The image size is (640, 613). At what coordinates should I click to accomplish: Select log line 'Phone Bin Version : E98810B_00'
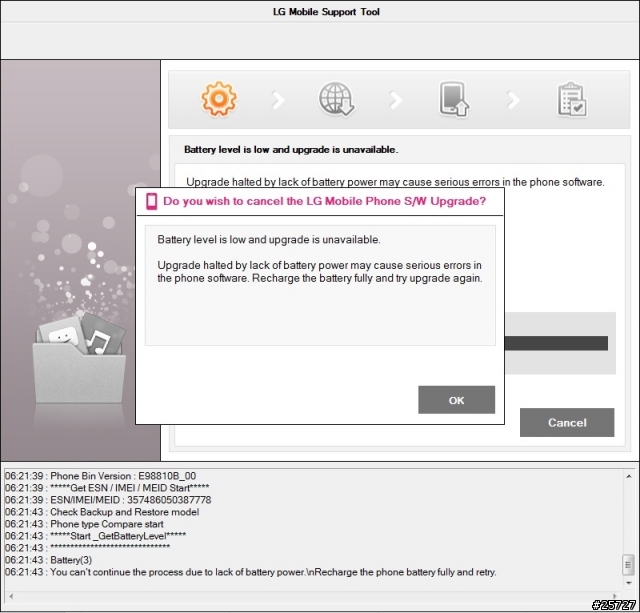pos(100,476)
